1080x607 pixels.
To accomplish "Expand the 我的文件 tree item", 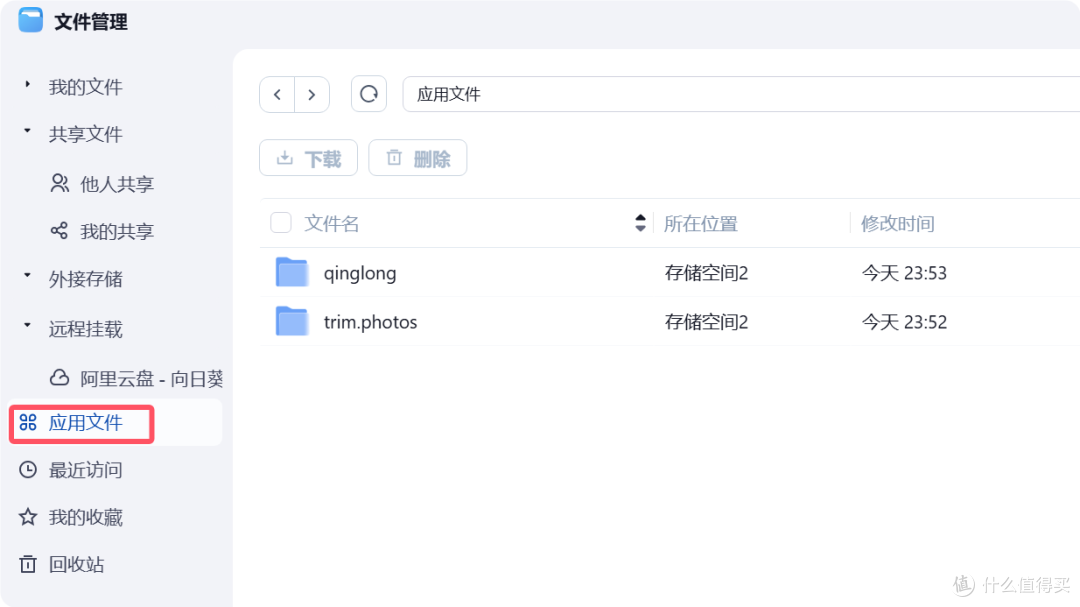I will click(27, 87).
